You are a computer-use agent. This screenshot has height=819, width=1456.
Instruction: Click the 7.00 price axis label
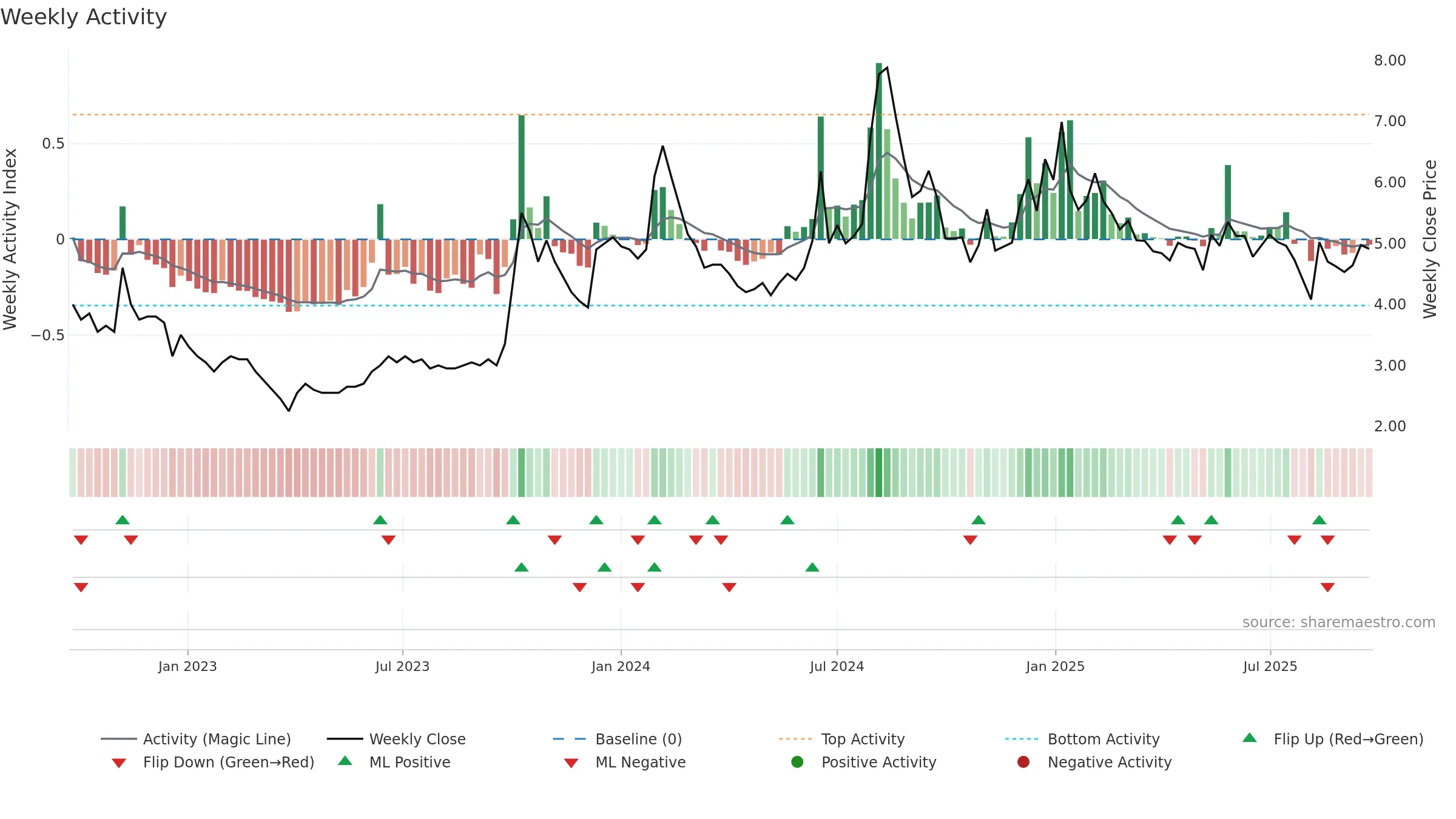[1390, 121]
